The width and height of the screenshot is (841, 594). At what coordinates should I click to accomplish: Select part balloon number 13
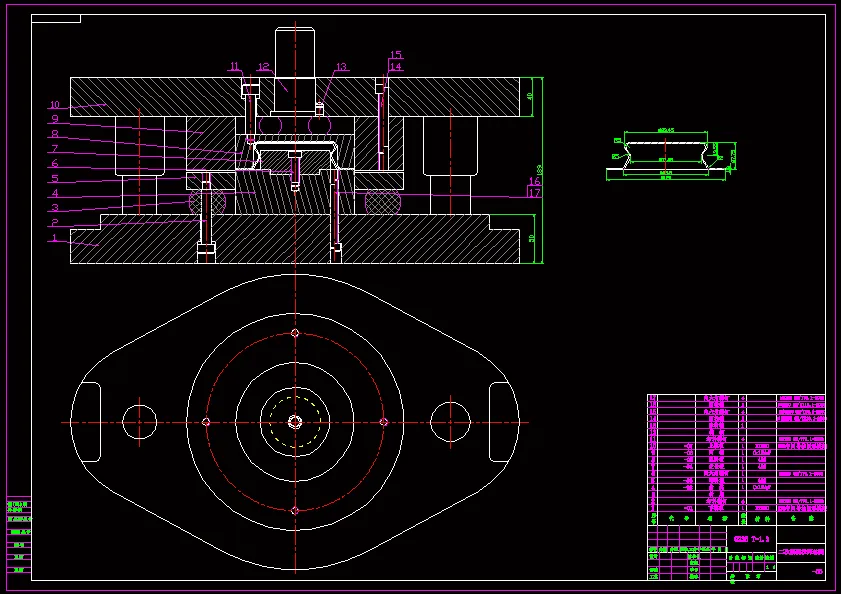(x=342, y=67)
